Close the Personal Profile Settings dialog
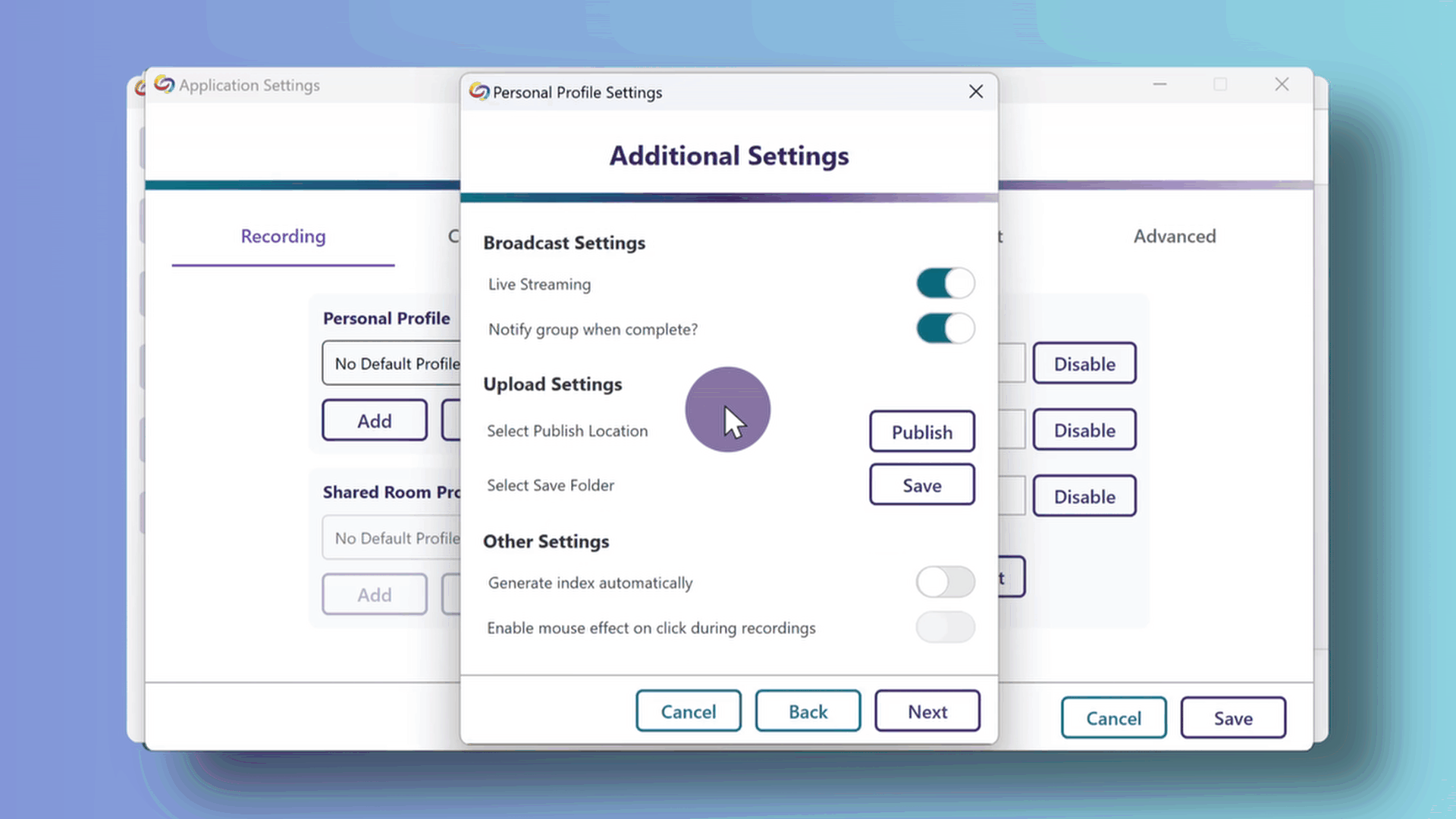 (x=976, y=91)
